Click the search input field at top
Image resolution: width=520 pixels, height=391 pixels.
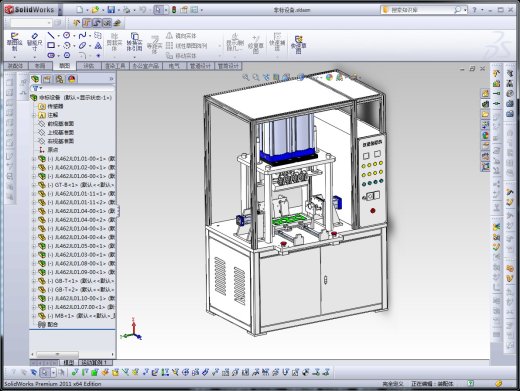(x=422, y=10)
